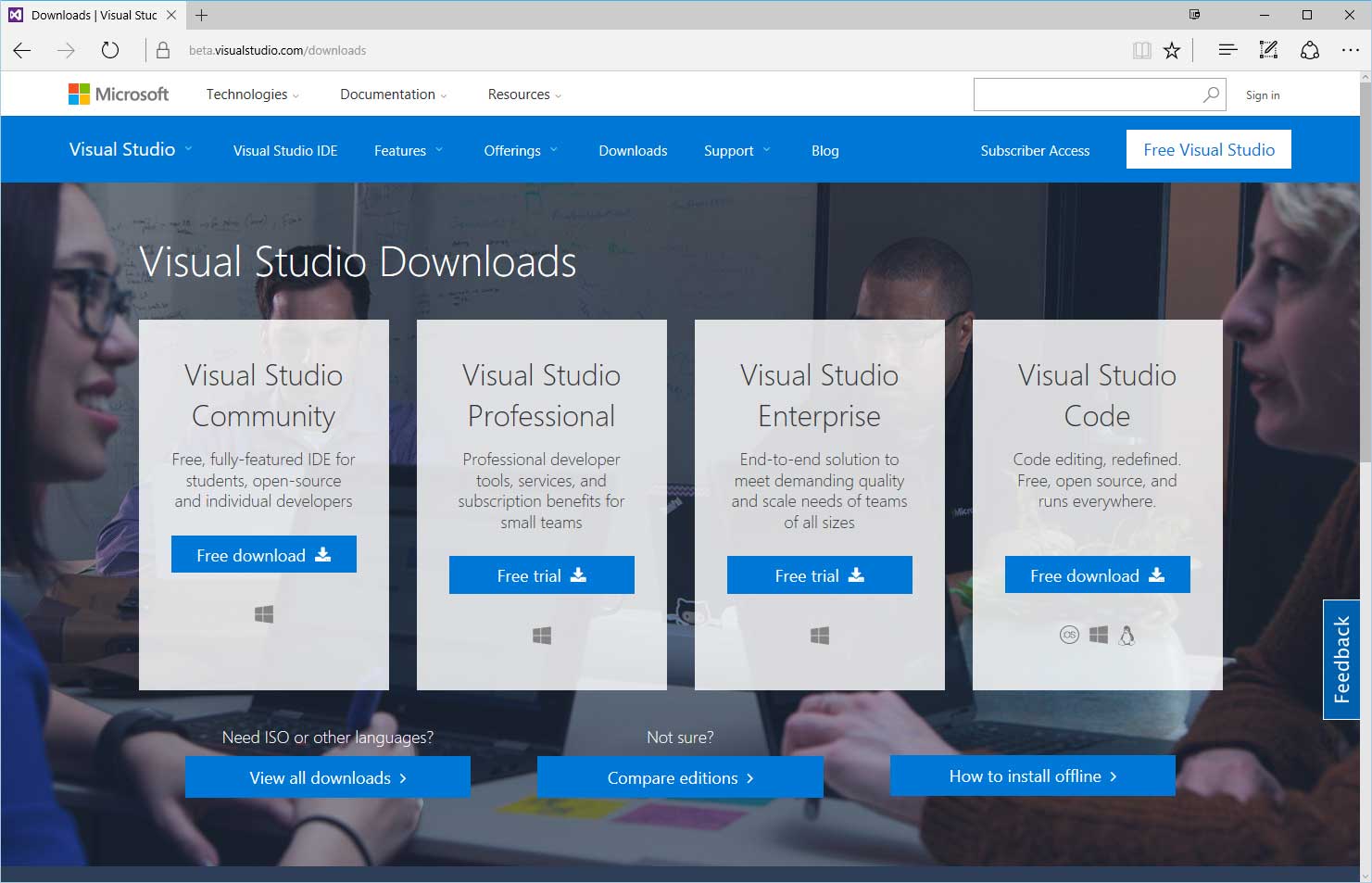
Task: Expand the Resources dropdown
Action: tap(524, 95)
